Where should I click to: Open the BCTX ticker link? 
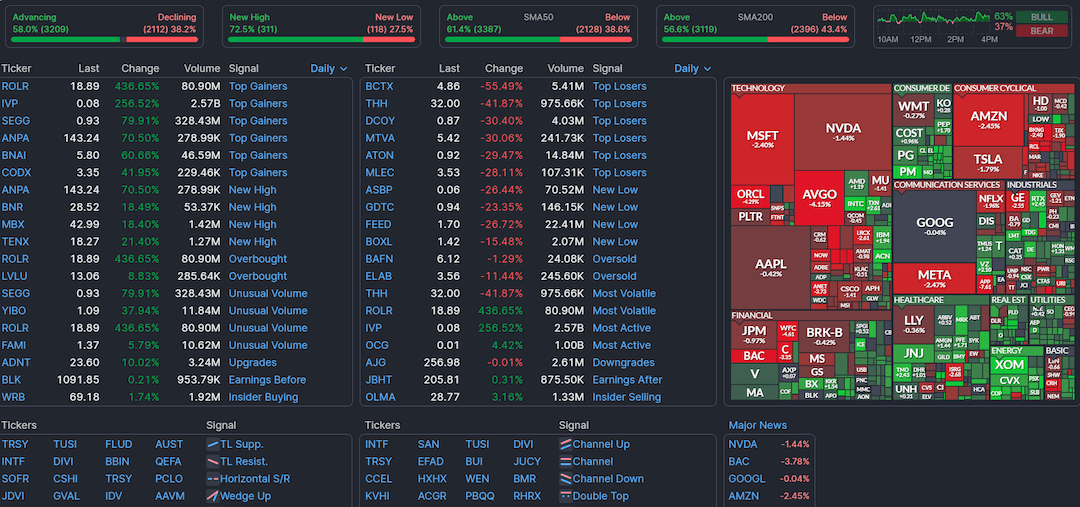pos(379,86)
